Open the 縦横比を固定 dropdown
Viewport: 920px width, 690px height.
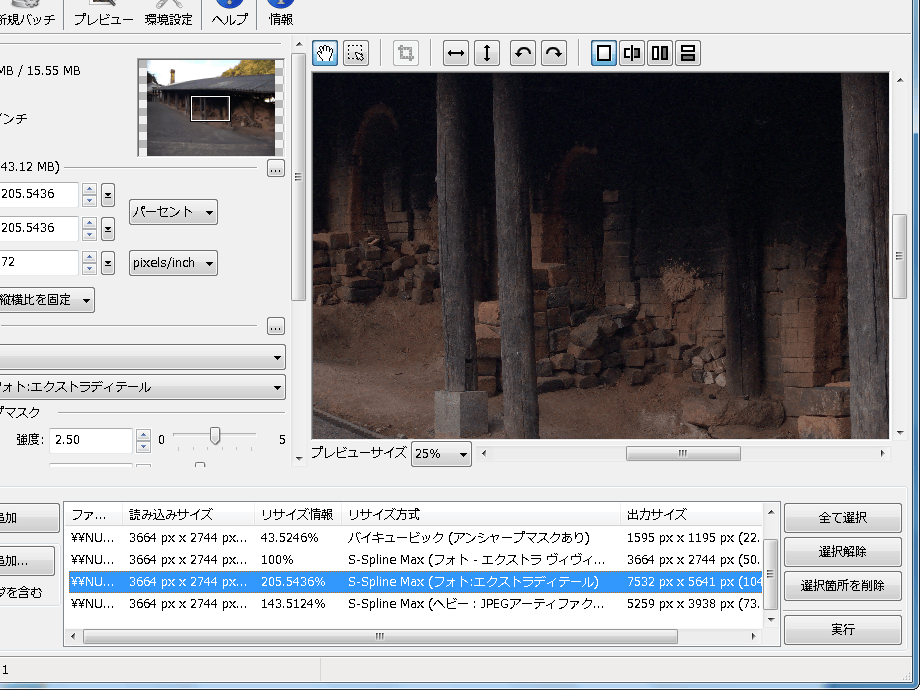46,300
